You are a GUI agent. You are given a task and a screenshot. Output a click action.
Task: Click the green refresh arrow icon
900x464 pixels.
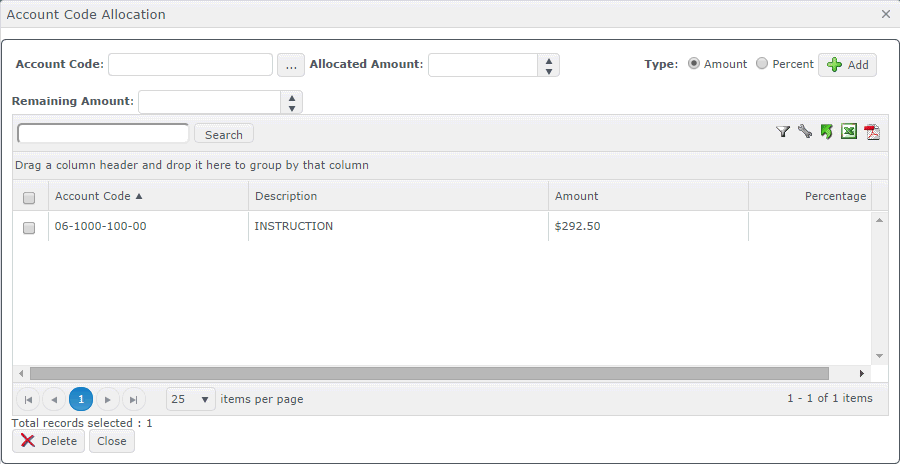(x=827, y=132)
